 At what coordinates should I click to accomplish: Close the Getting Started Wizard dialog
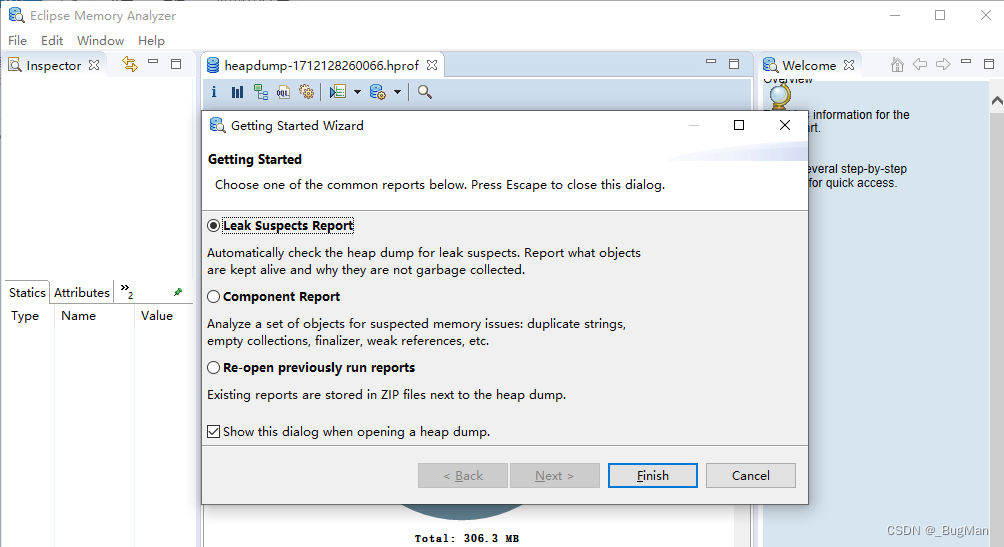point(785,125)
